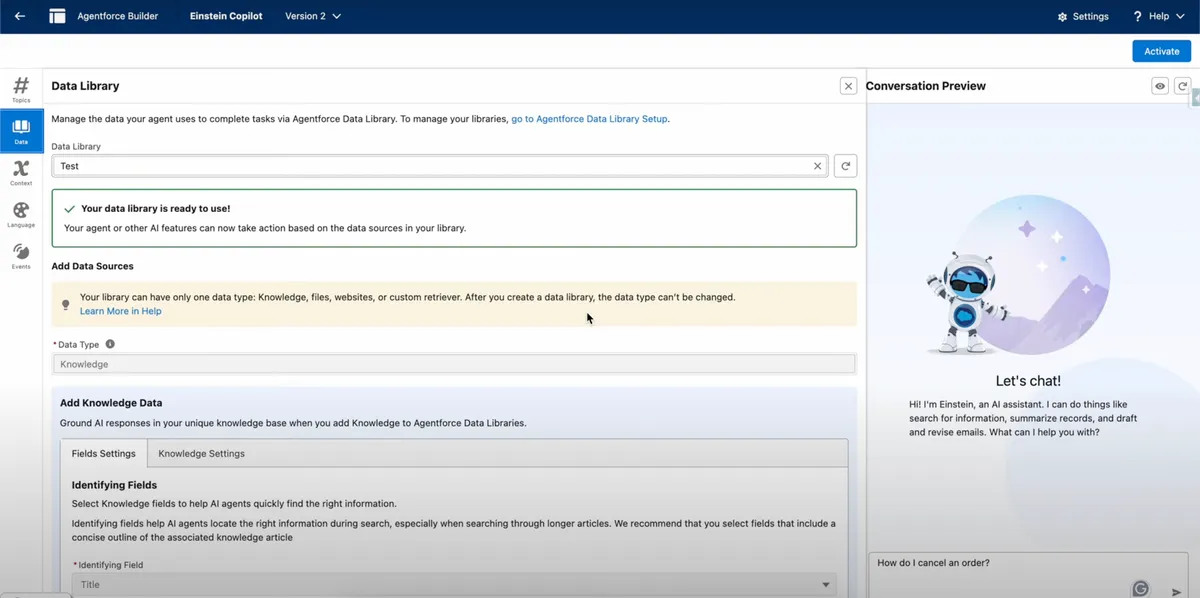Open the Context sidebar panel
This screenshot has width=1200, height=598.
(21, 173)
